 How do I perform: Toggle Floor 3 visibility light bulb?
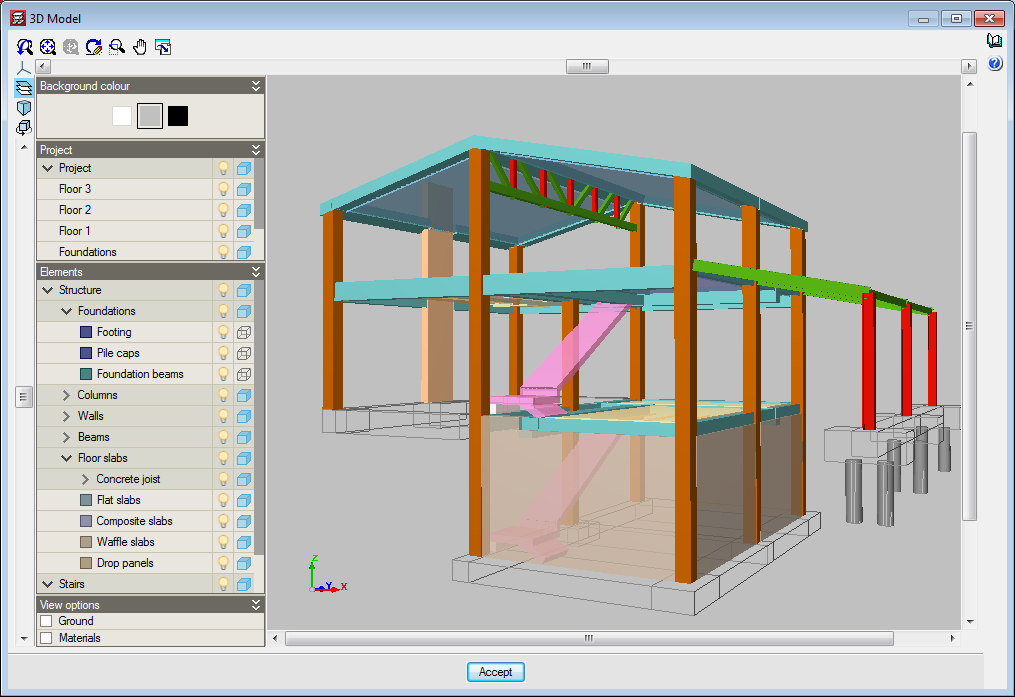point(223,189)
